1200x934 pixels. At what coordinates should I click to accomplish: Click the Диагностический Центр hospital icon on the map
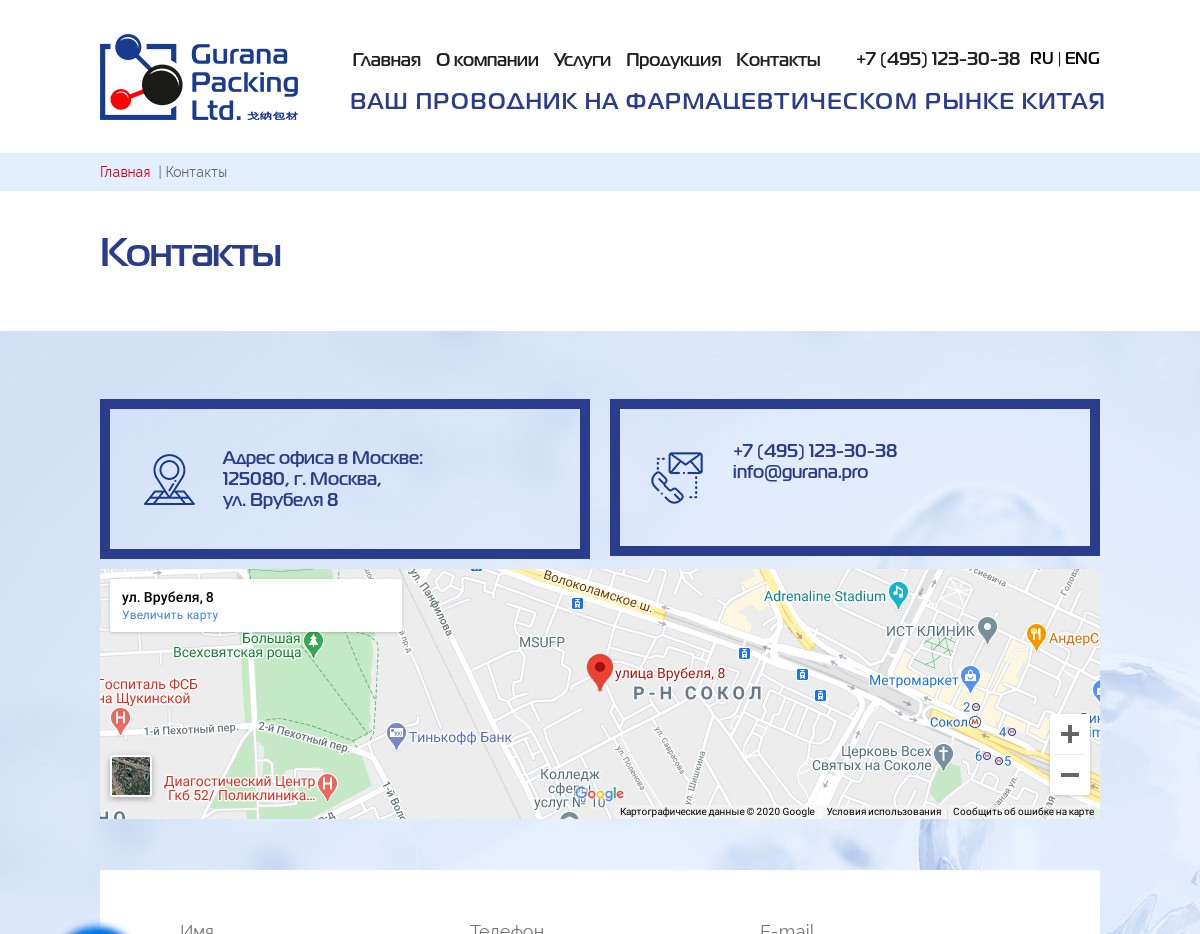click(x=327, y=786)
